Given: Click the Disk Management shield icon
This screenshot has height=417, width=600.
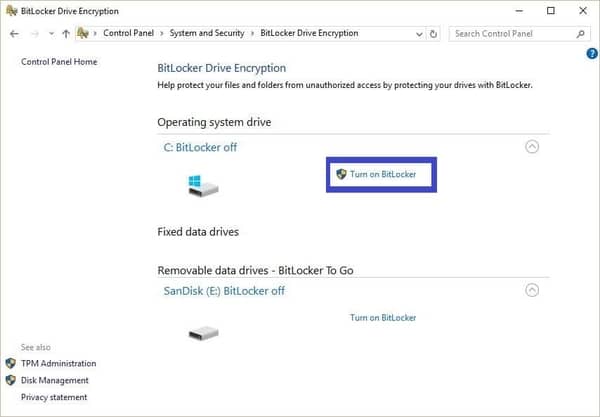Looking at the screenshot, I should (11, 380).
